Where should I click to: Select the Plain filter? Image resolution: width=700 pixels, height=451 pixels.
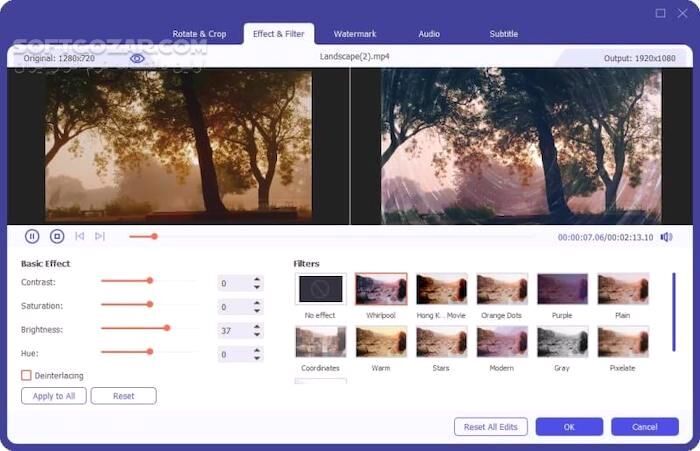623,289
